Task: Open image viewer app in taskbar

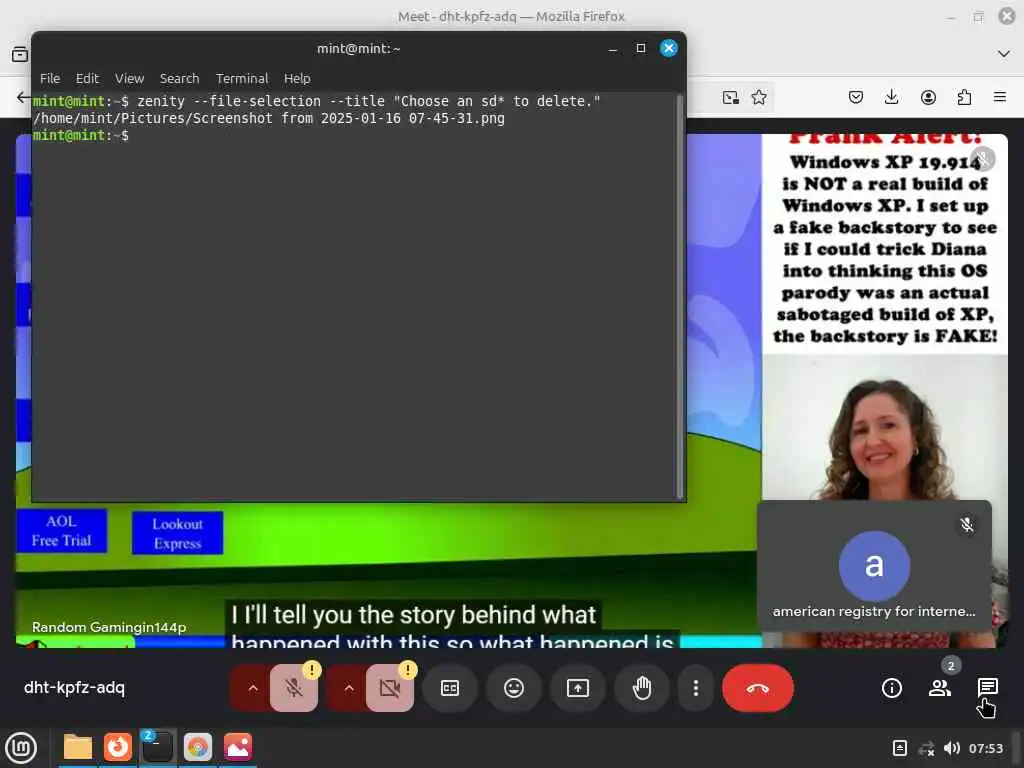Action: (x=238, y=747)
